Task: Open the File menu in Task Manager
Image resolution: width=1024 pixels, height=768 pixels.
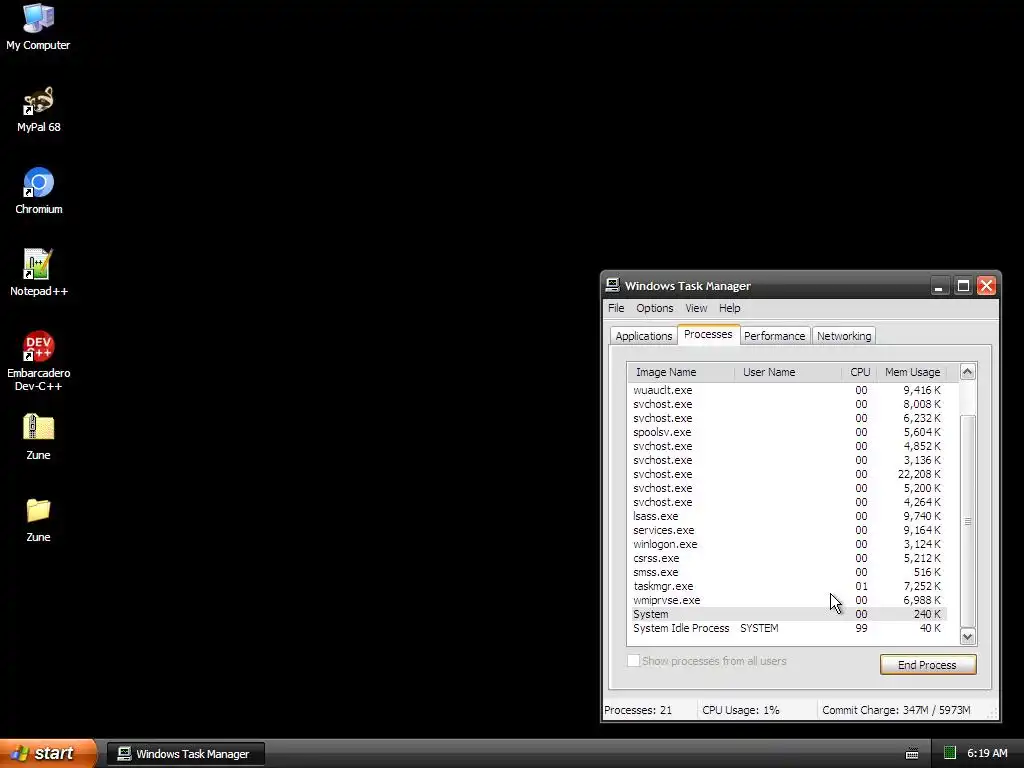Action: tap(616, 308)
